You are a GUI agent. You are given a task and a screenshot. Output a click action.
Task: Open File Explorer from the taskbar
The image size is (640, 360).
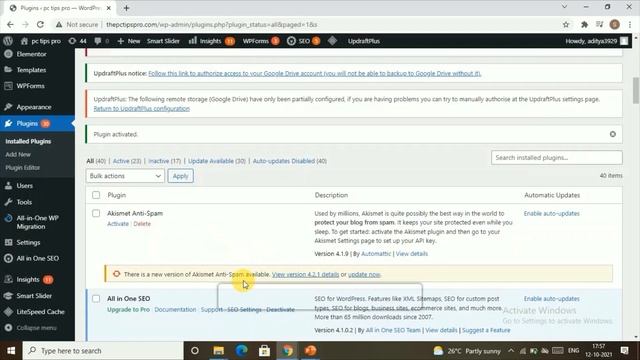(219, 351)
